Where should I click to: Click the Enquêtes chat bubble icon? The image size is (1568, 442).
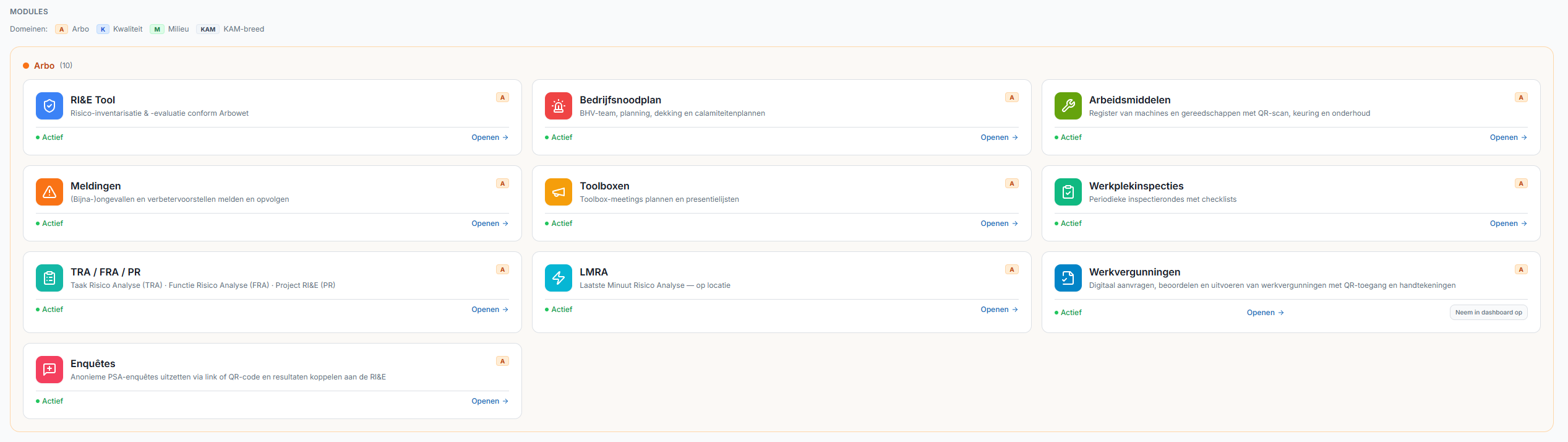coord(49,370)
